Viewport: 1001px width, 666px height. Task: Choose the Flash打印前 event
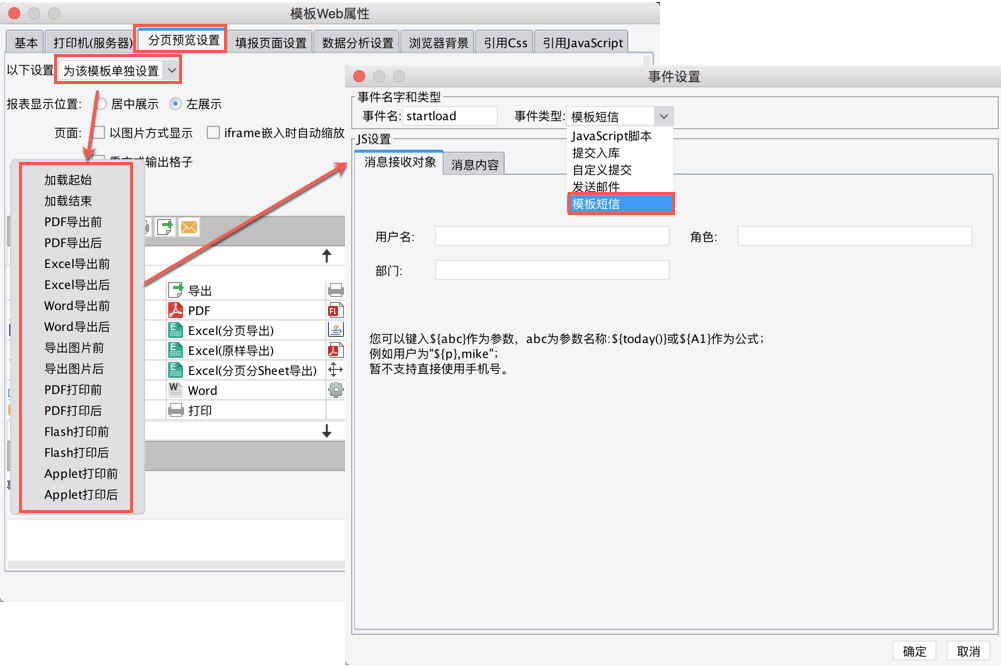[76, 432]
